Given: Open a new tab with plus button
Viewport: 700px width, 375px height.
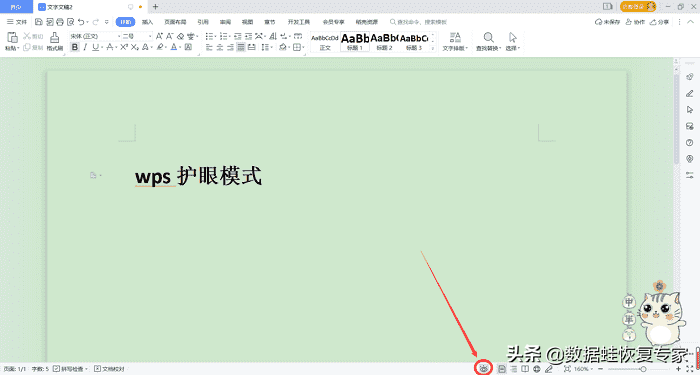Looking at the screenshot, I should pos(155,7).
